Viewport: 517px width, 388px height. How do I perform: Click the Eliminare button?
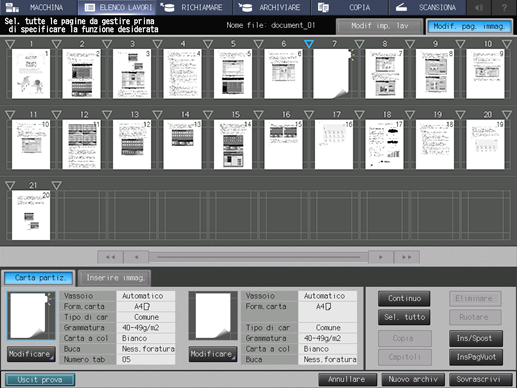pos(475,299)
